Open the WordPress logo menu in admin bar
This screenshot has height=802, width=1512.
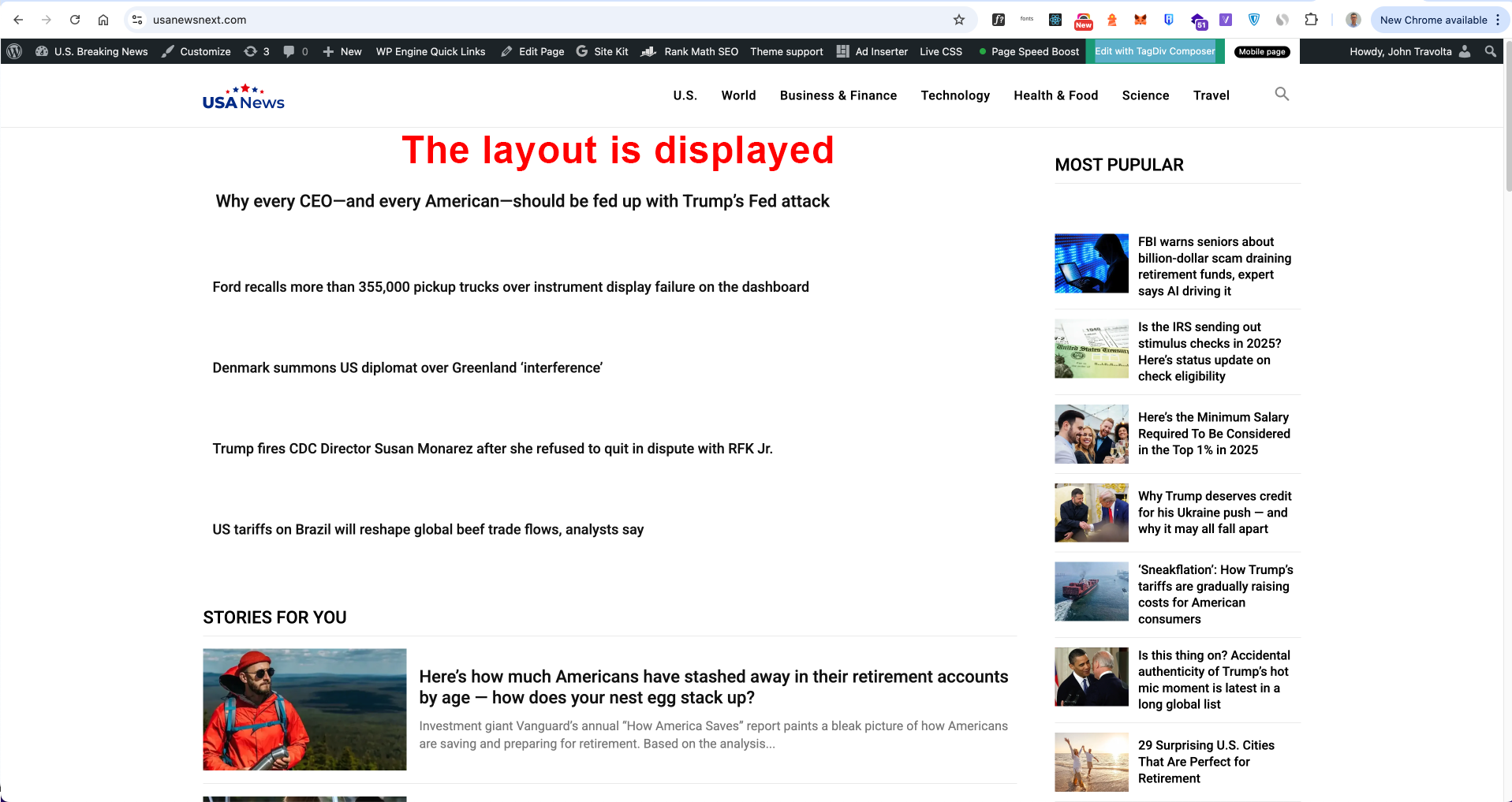point(14,51)
